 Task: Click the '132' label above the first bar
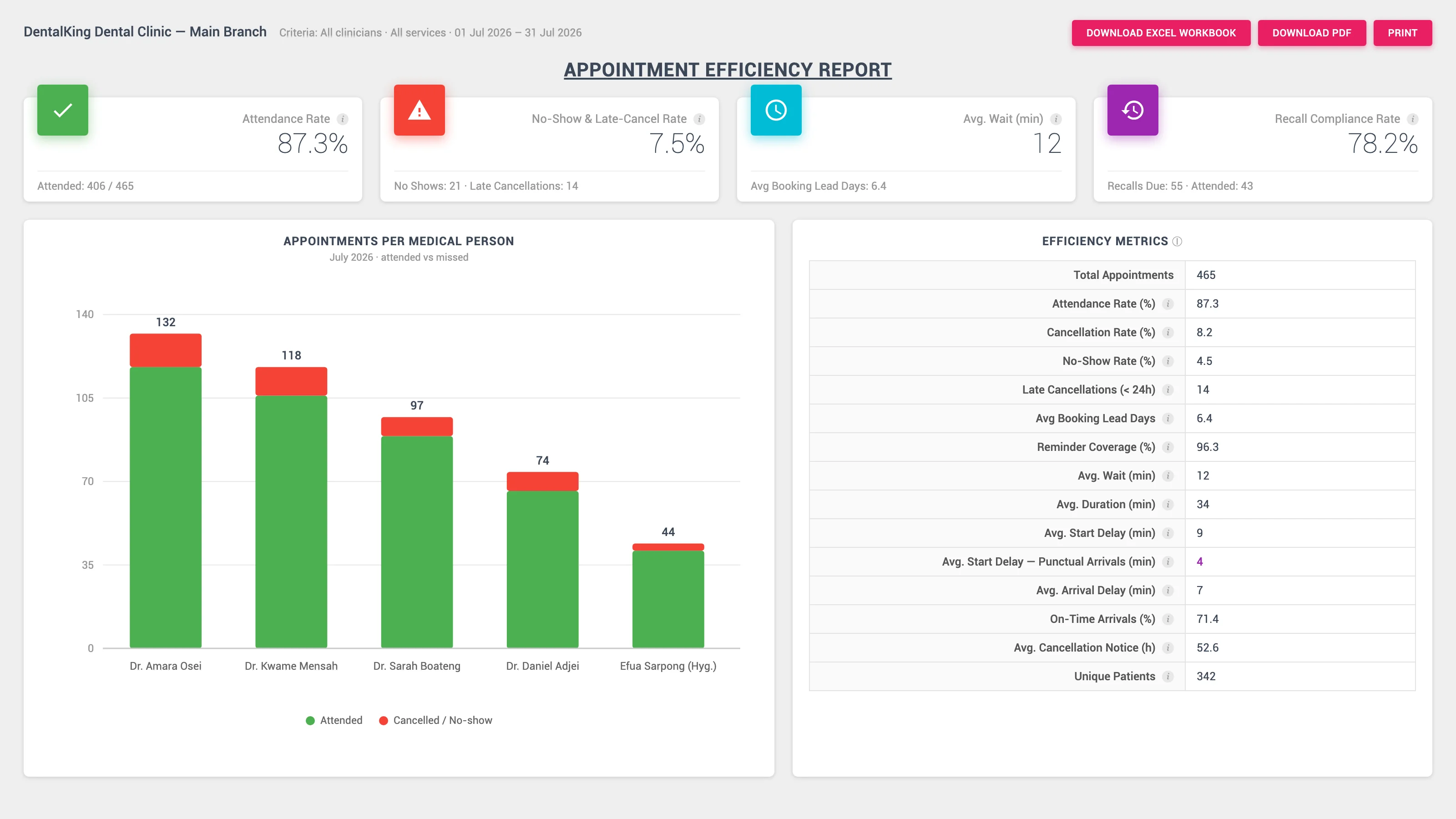pyautogui.click(x=166, y=322)
